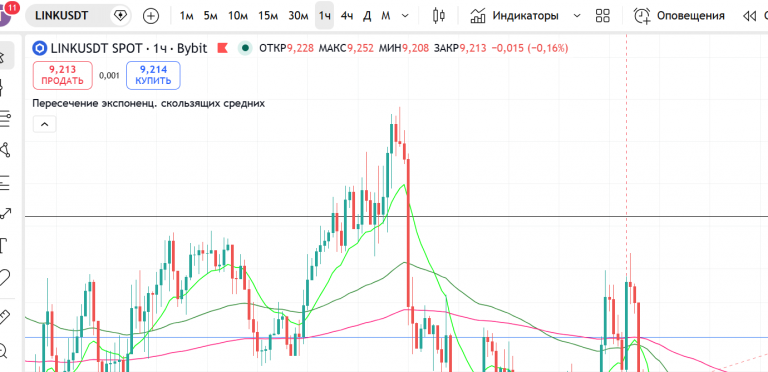Select the pattern drawing tool with nodes
The height and width of the screenshot is (372, 768).
4,150
